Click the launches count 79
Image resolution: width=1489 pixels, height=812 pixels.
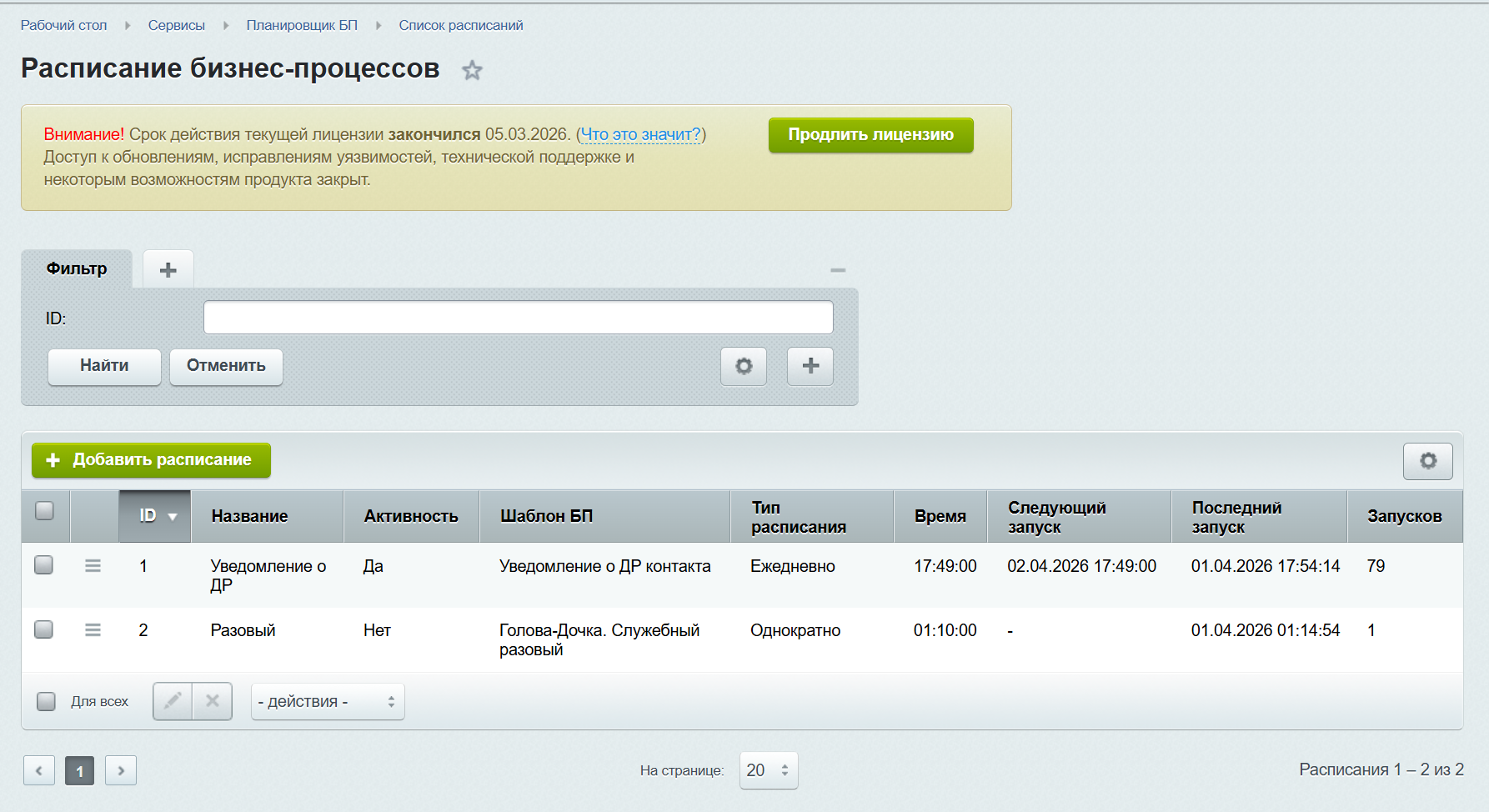(x=1376, y=566)
